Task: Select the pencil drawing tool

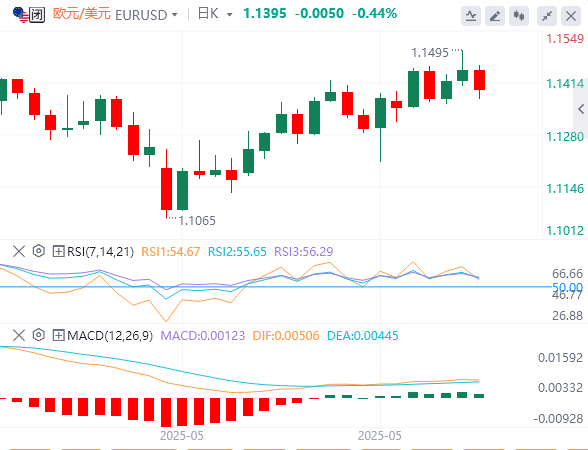Action: point(495,16)
